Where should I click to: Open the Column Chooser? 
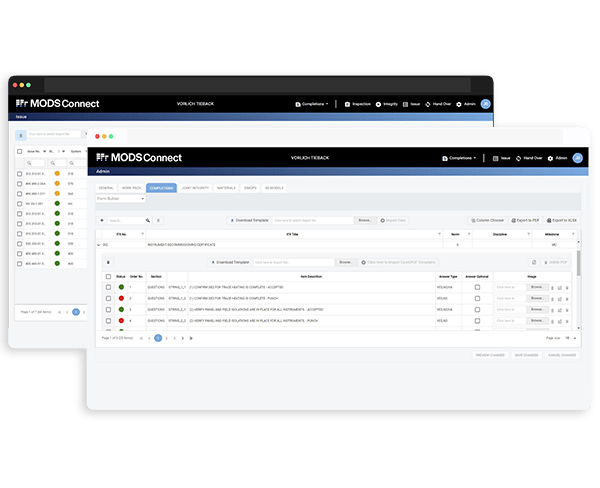pos(488,220)
